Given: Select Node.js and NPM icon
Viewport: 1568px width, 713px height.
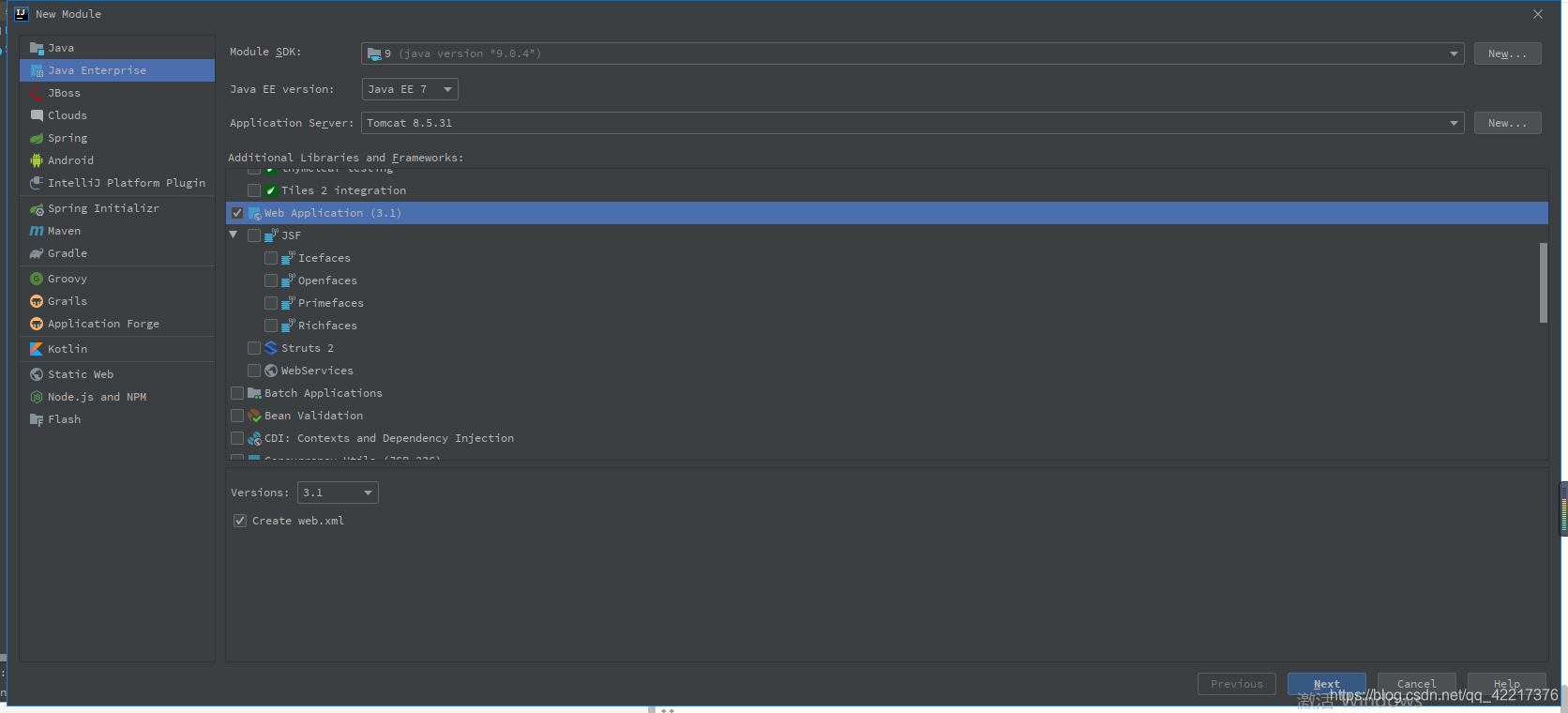Looking at the screenshot, I should coord(37,397).
